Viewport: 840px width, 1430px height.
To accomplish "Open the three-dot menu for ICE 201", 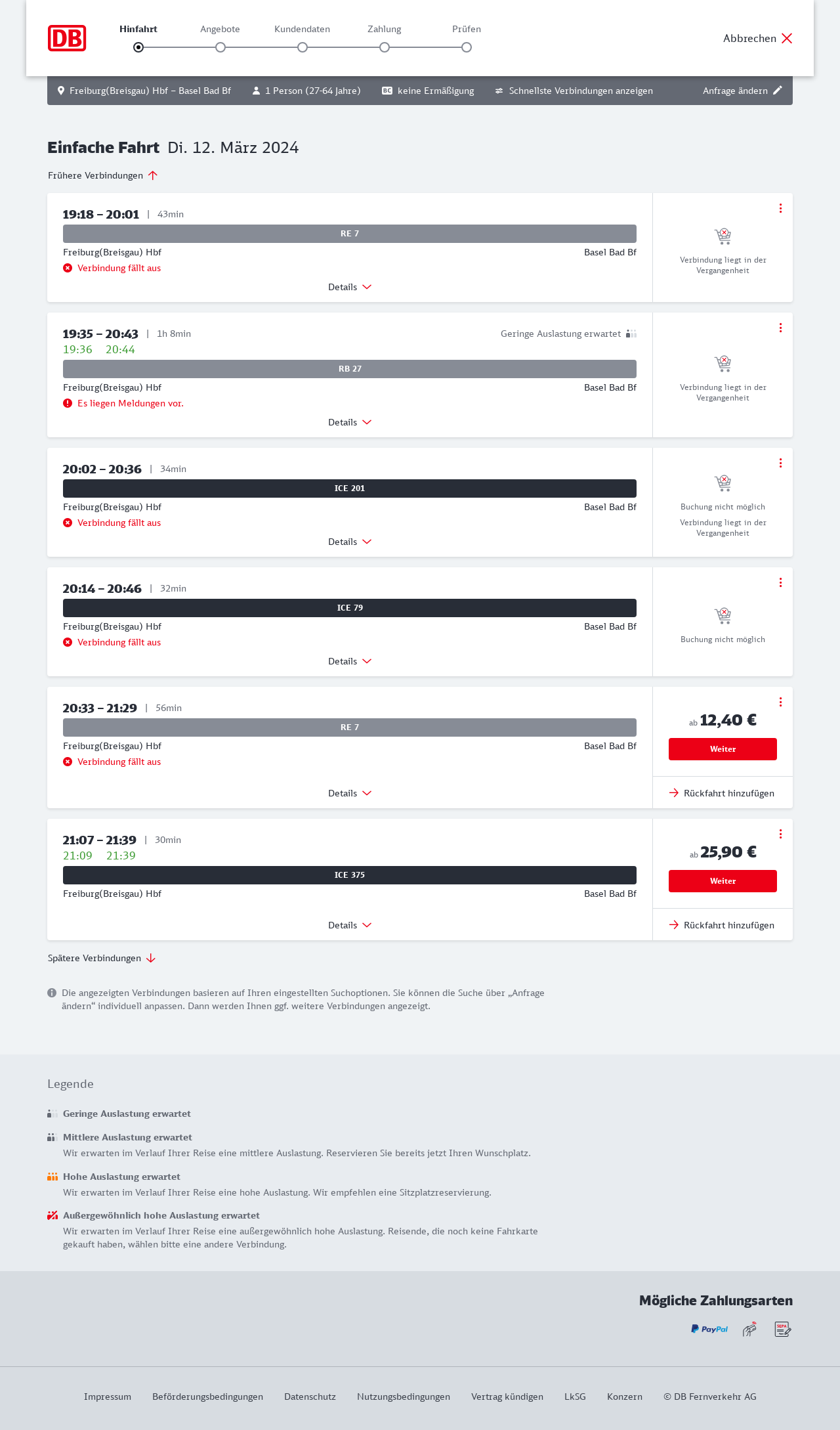I will click(x=780, y=463).
